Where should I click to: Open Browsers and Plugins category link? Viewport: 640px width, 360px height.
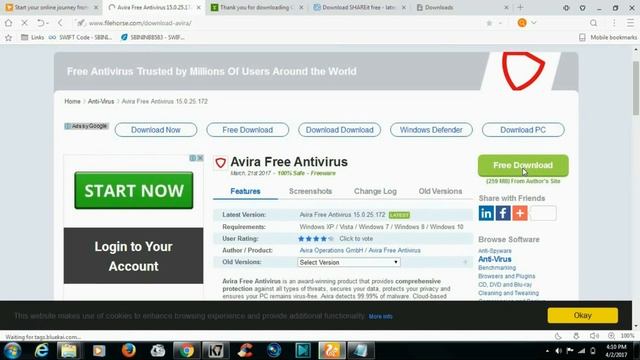click(x=507, y=276)
